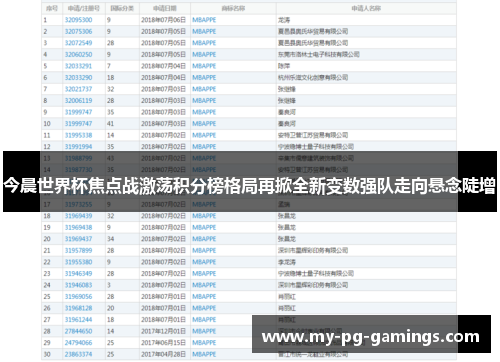
Task: Select class value 20 in row 26
Action: (x=110, y=308)
